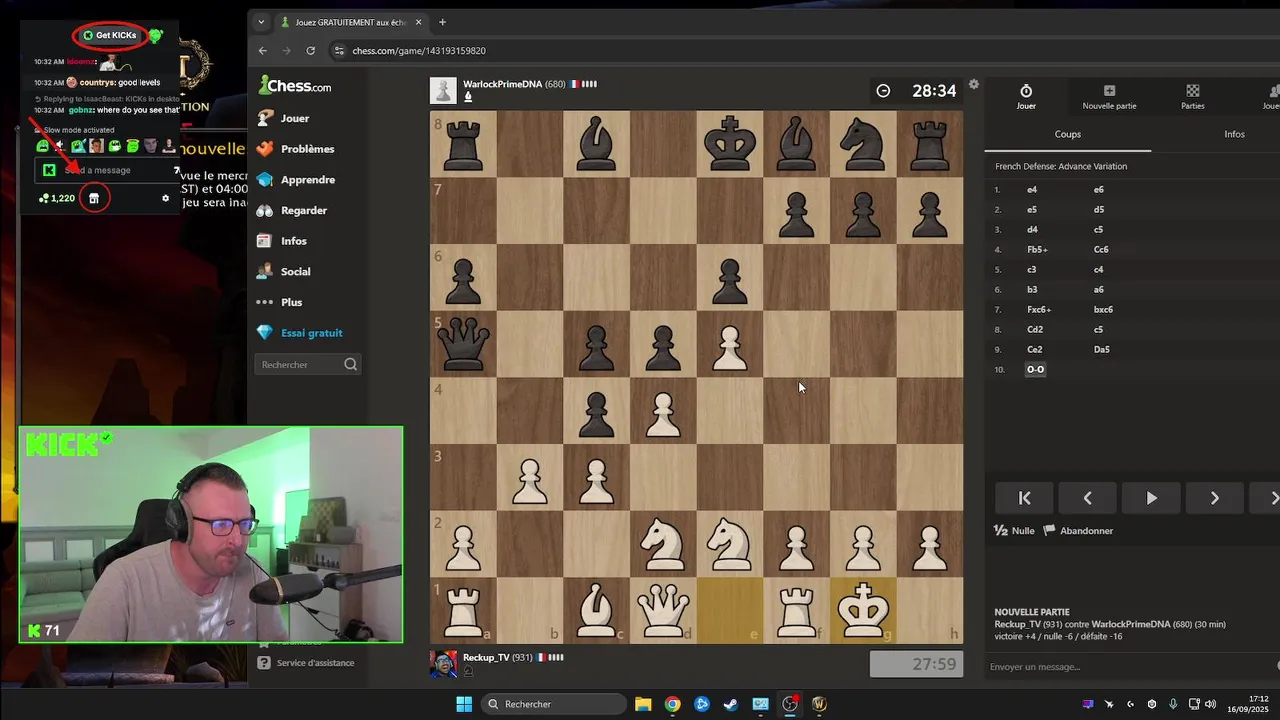Open File Explorer from taskbar
This screenshot has width=1280, height=720.
pos(643,704)
